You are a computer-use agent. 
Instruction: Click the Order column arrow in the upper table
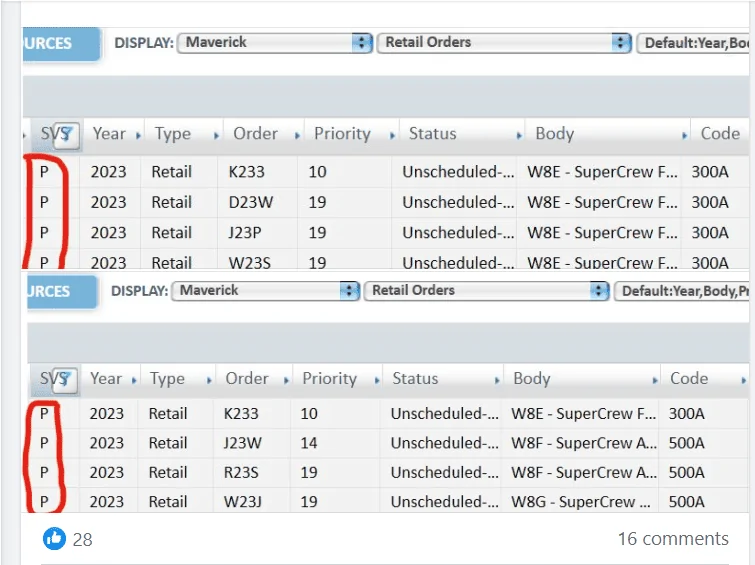point(297,136)
